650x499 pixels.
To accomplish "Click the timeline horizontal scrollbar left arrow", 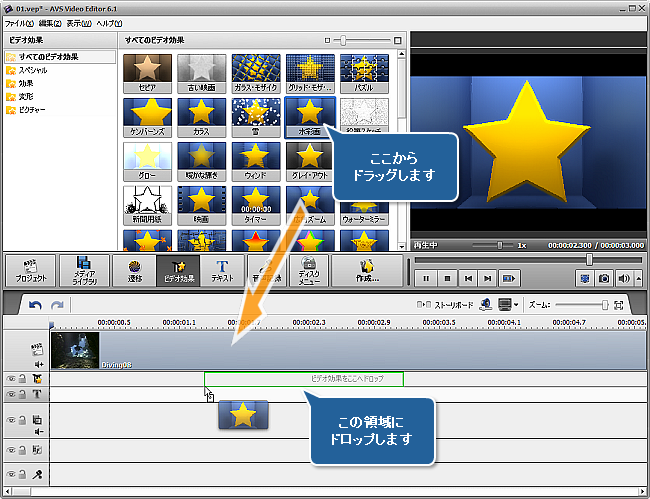I will tap(8, 492).
